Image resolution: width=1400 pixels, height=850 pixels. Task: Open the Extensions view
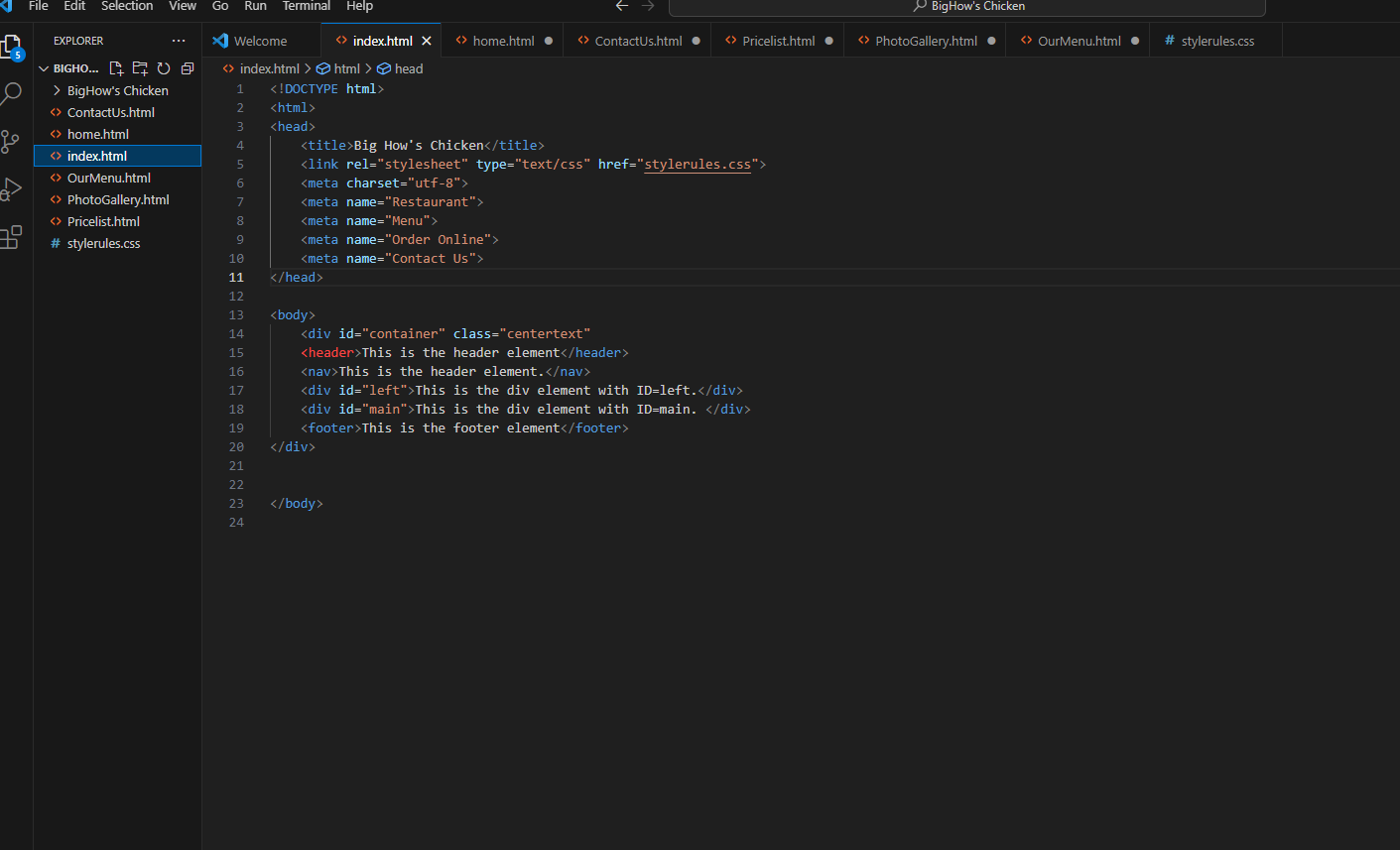point(13,237)
